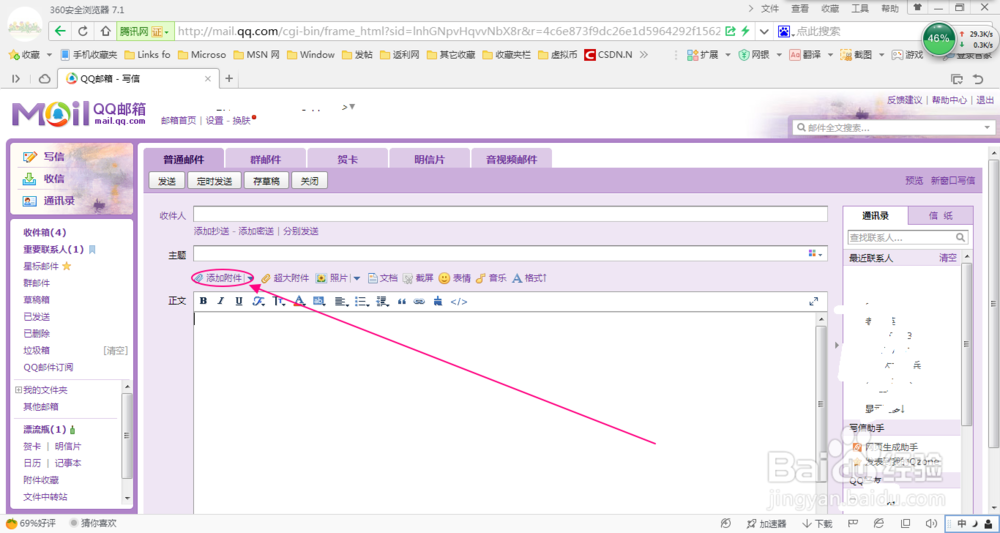Click the 定时发送 scheduled send button

pyautogui.click(x=214, y=181)
